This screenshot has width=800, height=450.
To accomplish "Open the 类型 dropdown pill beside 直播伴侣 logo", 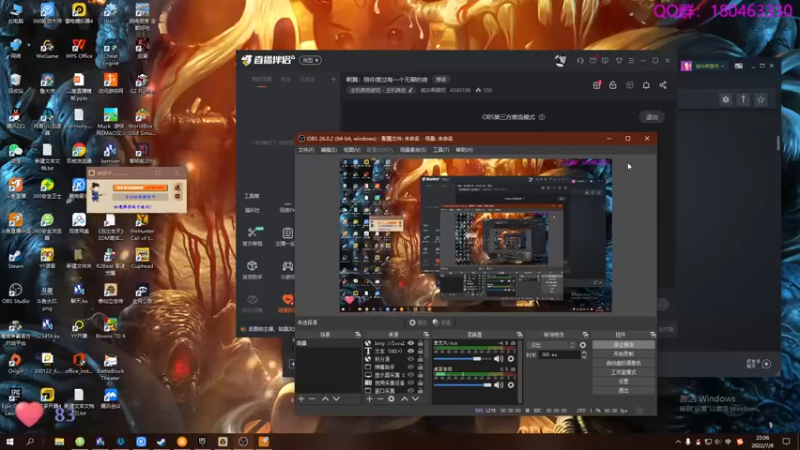I will (310, 60).
